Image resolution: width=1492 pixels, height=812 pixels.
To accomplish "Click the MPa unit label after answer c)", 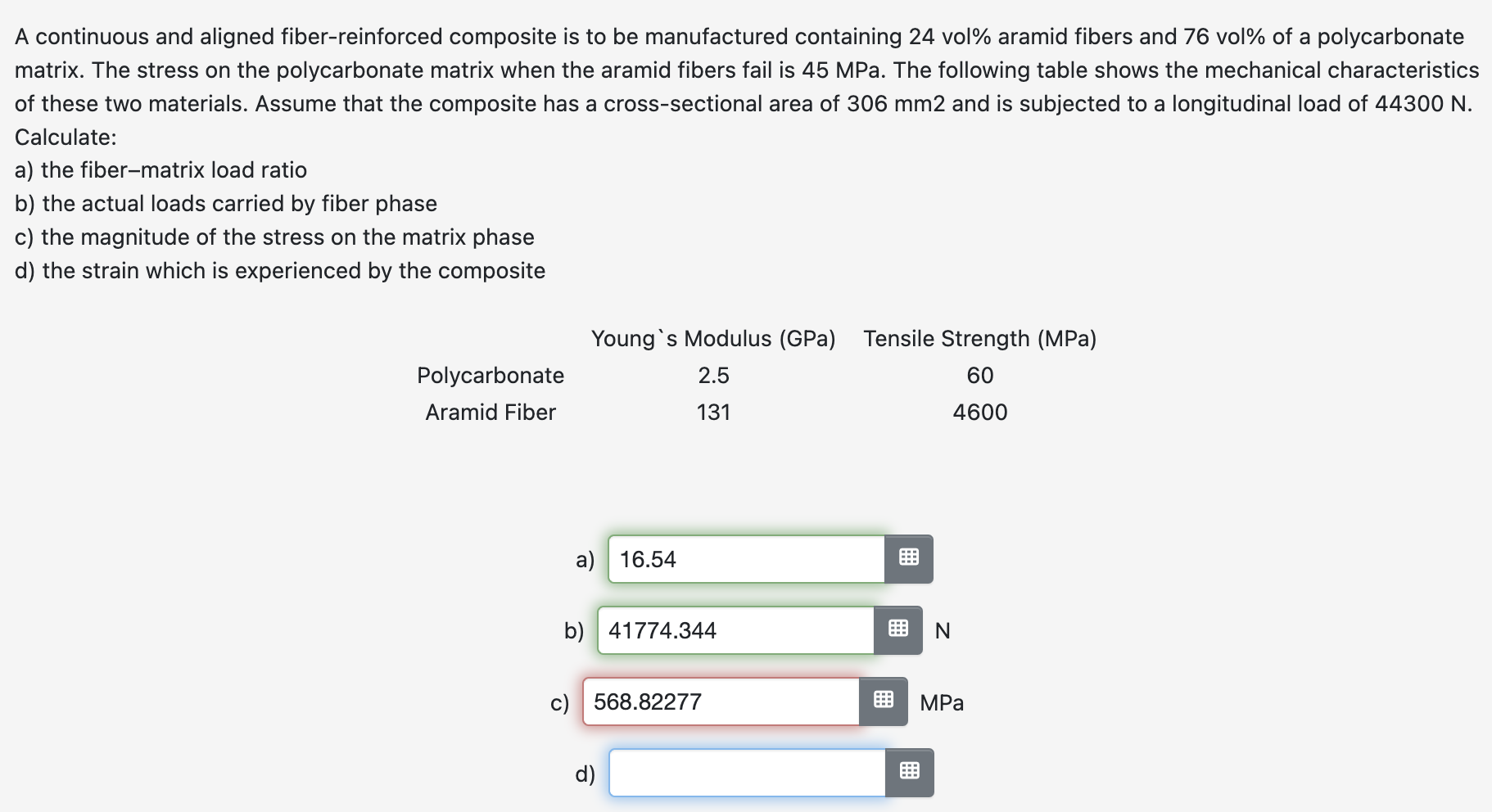I will tap(942, 703).
